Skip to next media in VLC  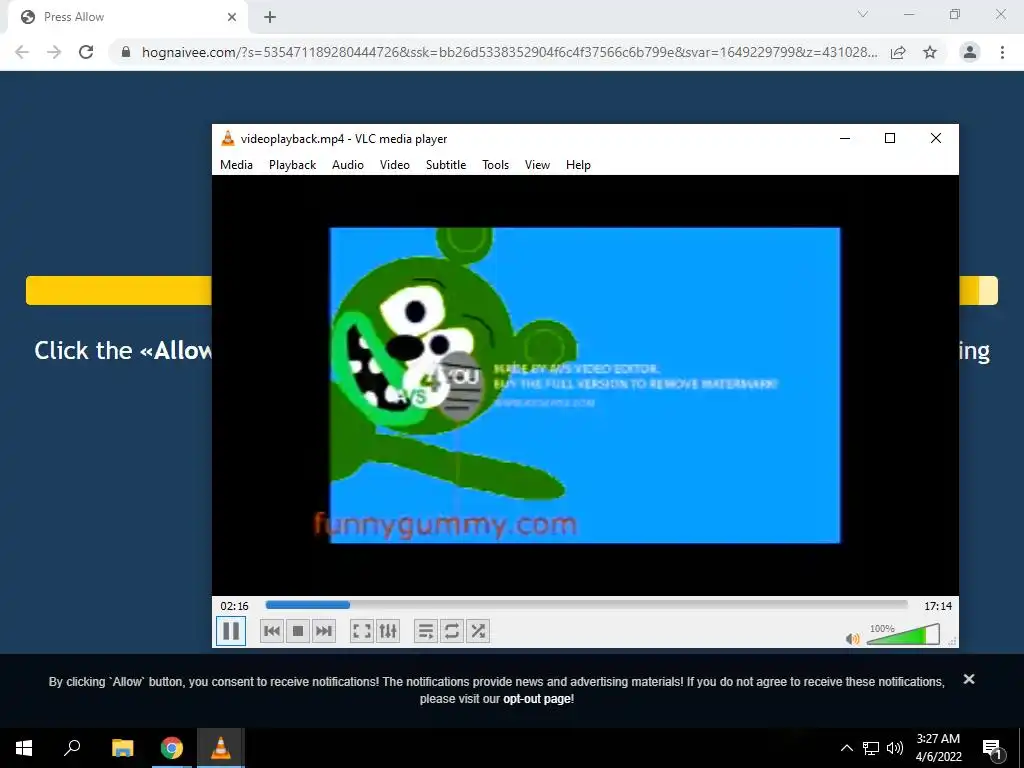pyautogui.click(x=324, y=631)
